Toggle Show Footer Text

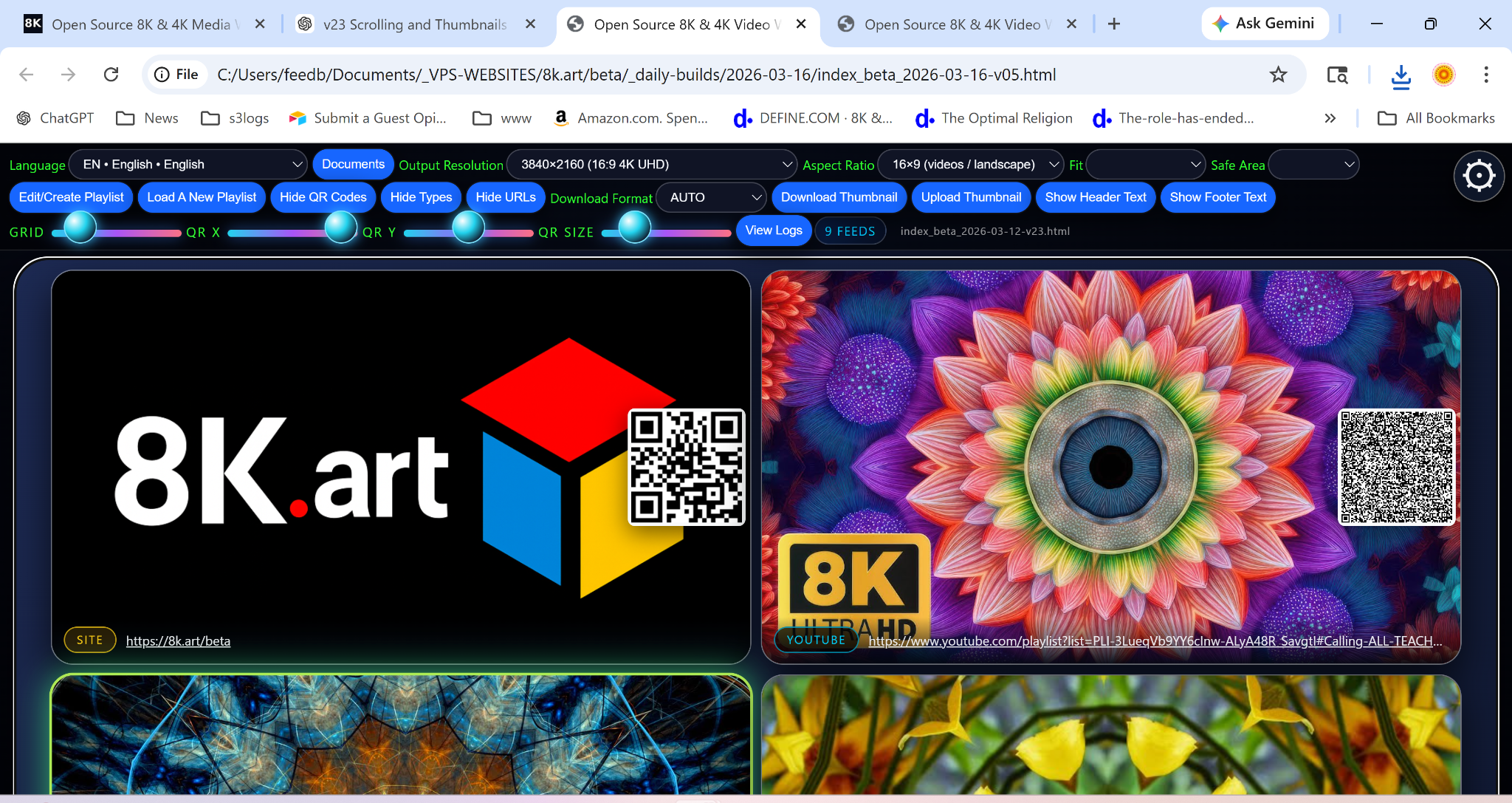(x=1218, y=197)
